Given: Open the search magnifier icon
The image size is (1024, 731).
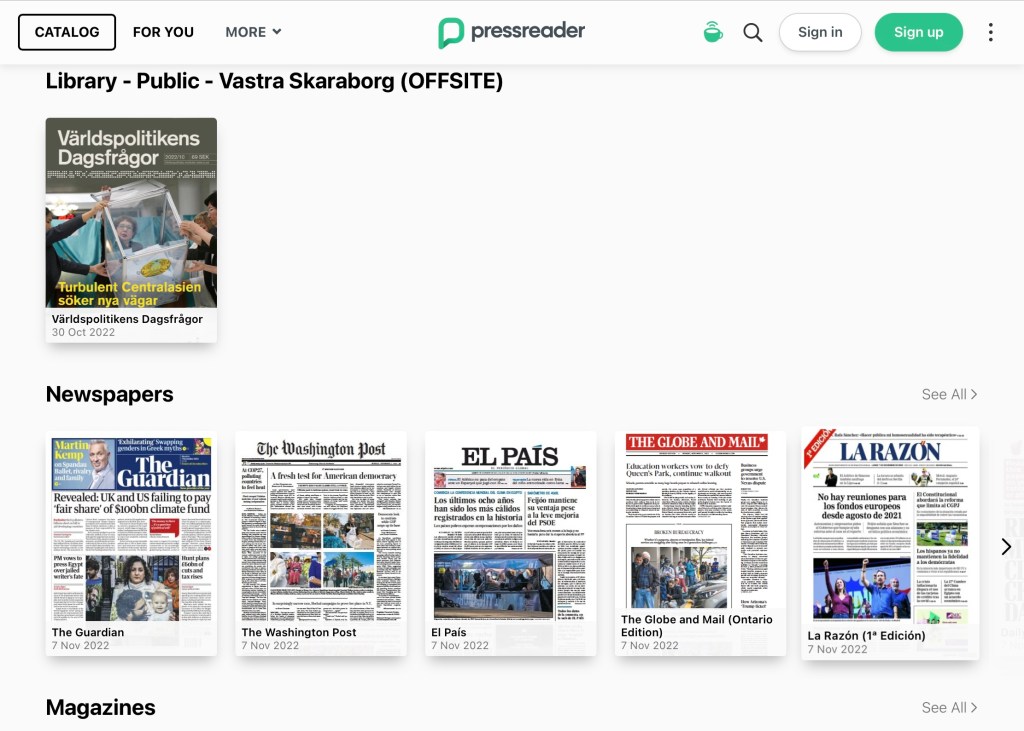Looking at the screenshot, I should click(x=753, y=32).
